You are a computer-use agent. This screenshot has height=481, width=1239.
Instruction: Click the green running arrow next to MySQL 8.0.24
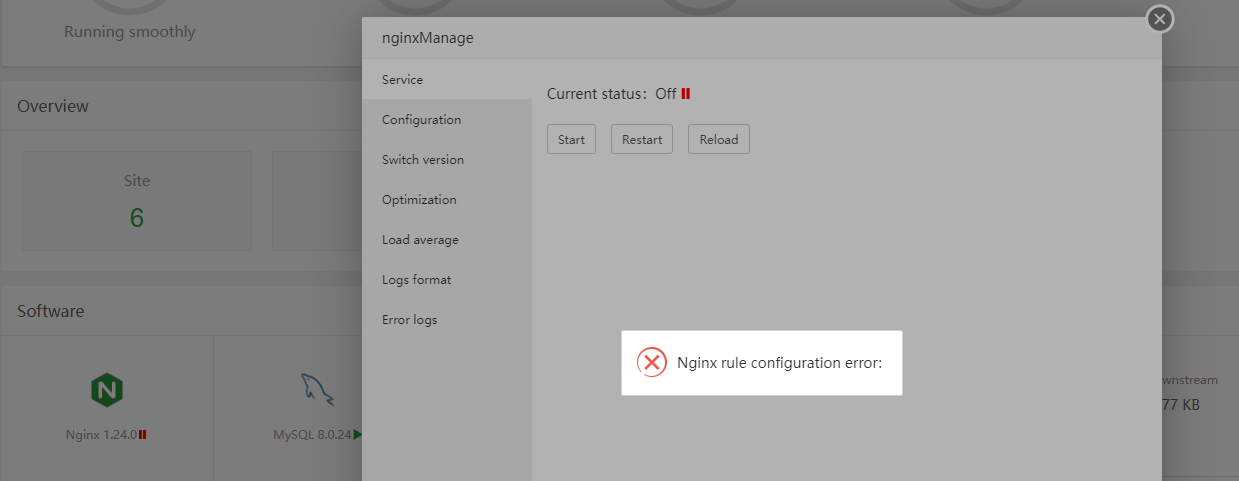[357, 435]
